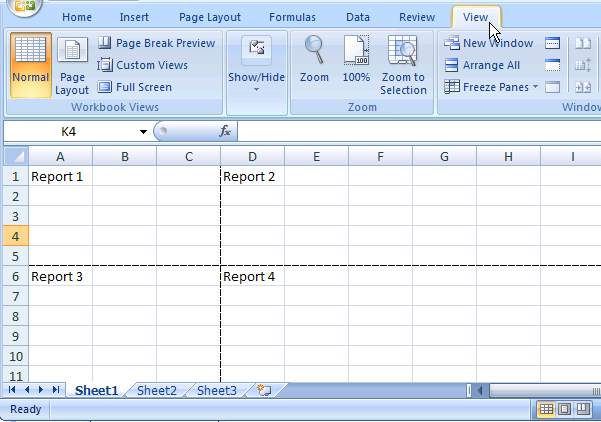The image size is (601, 422).
Task: Select cell containing Report 2
Action: [252, 176]
